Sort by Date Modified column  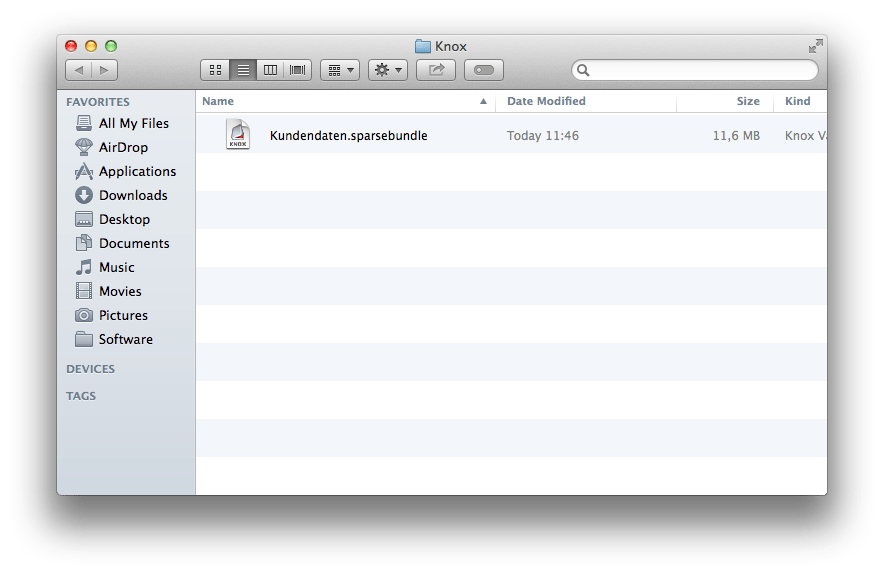click(x=586, y=101)
